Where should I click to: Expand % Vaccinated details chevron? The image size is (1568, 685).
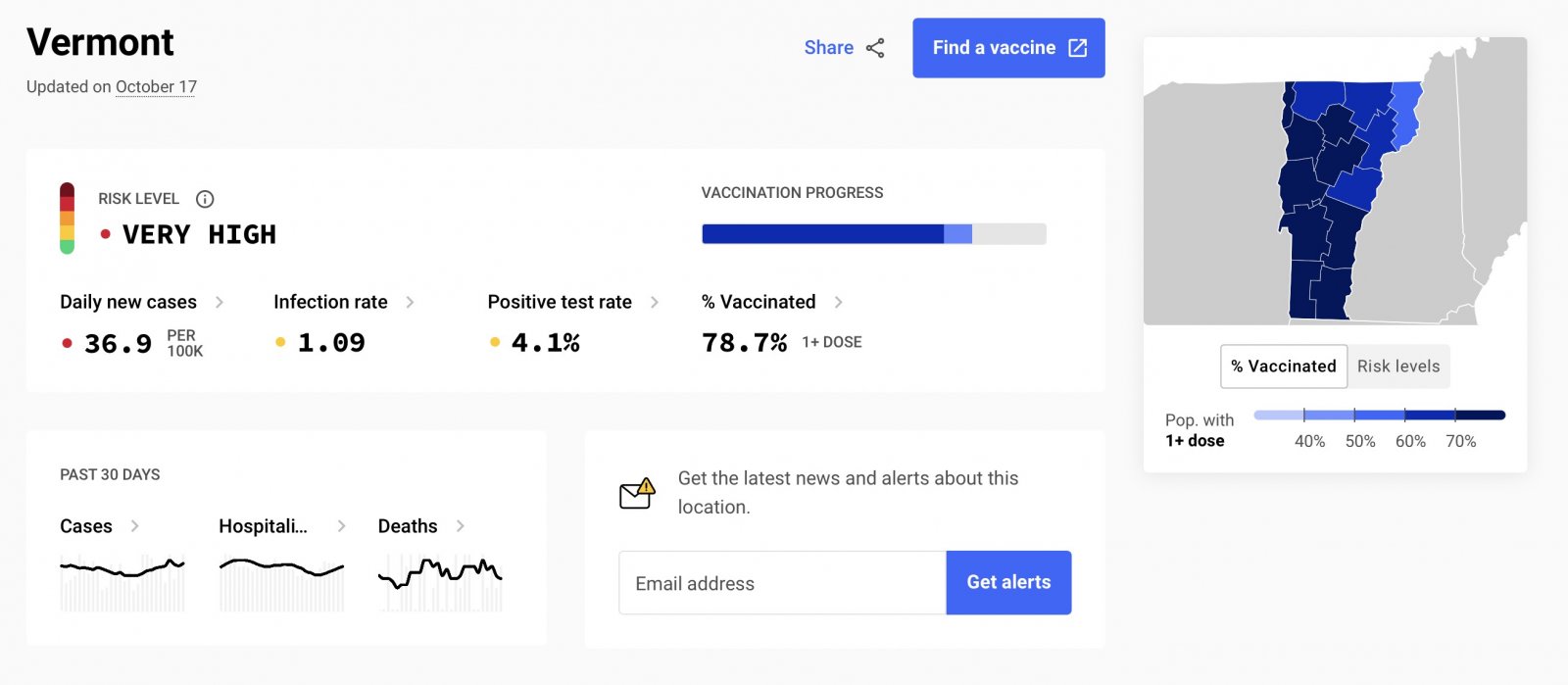tap(838, 302)
